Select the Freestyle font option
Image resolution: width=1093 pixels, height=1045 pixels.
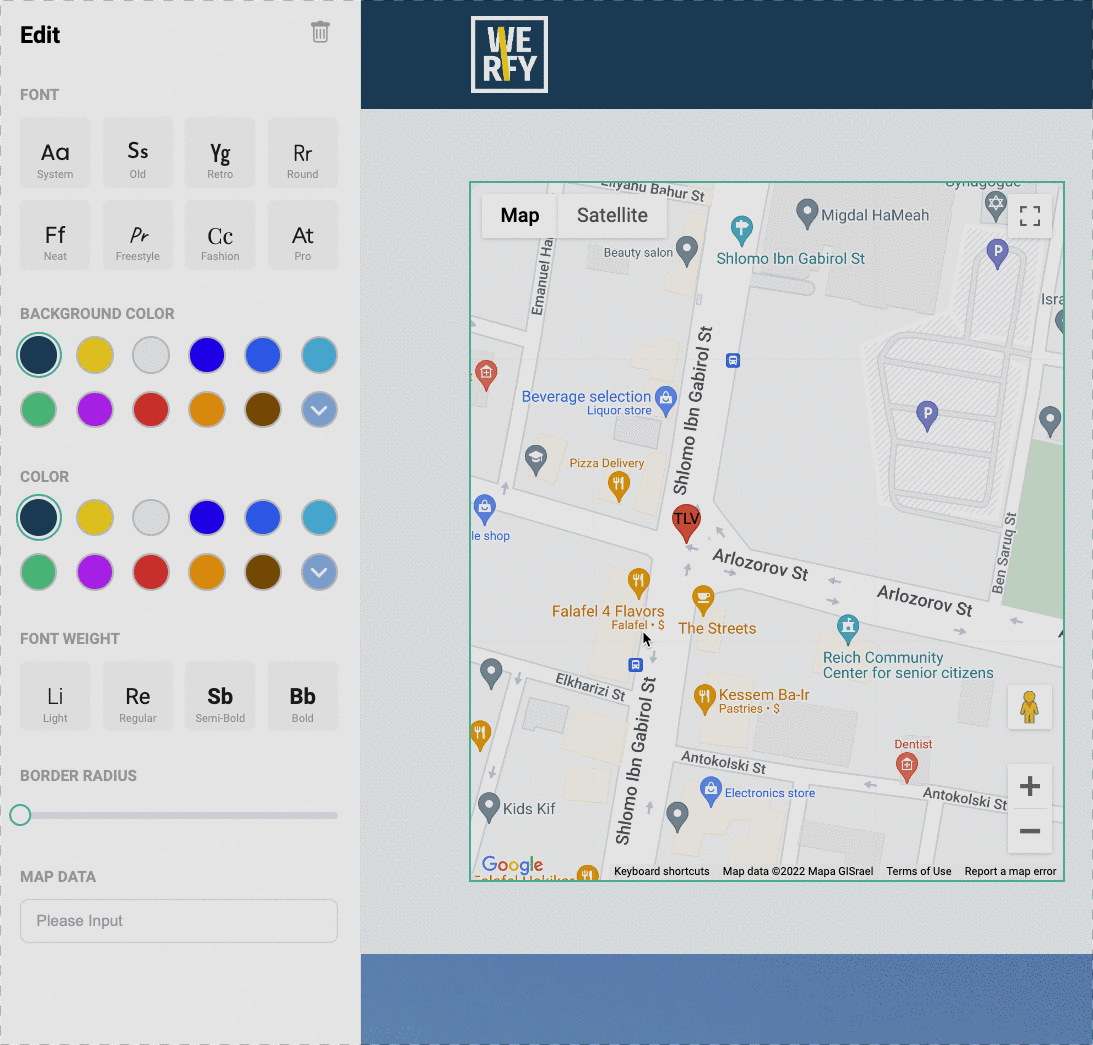pyautogui.click(x=137, y=235)
